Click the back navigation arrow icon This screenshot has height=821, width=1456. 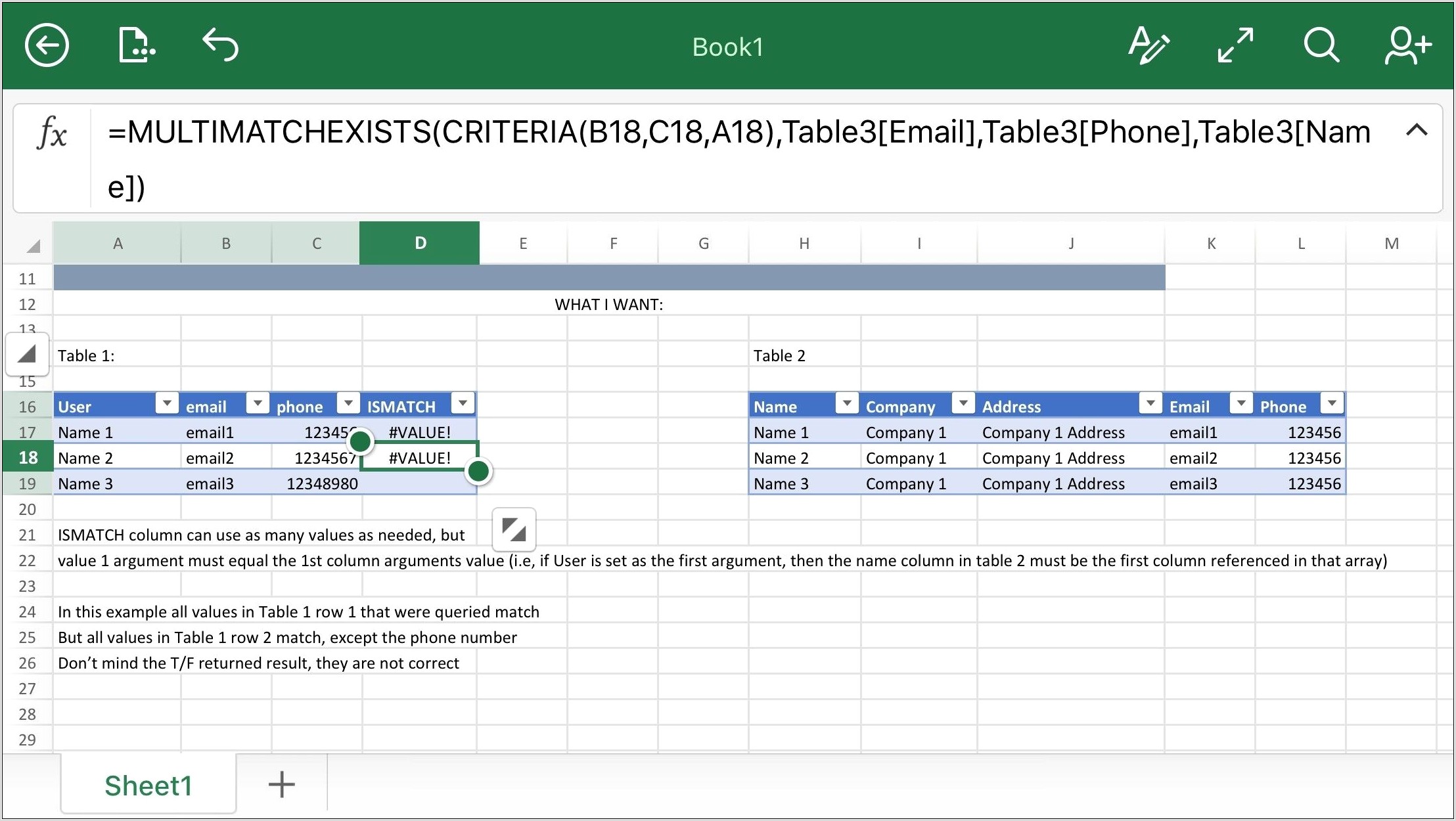coord(45,47)
